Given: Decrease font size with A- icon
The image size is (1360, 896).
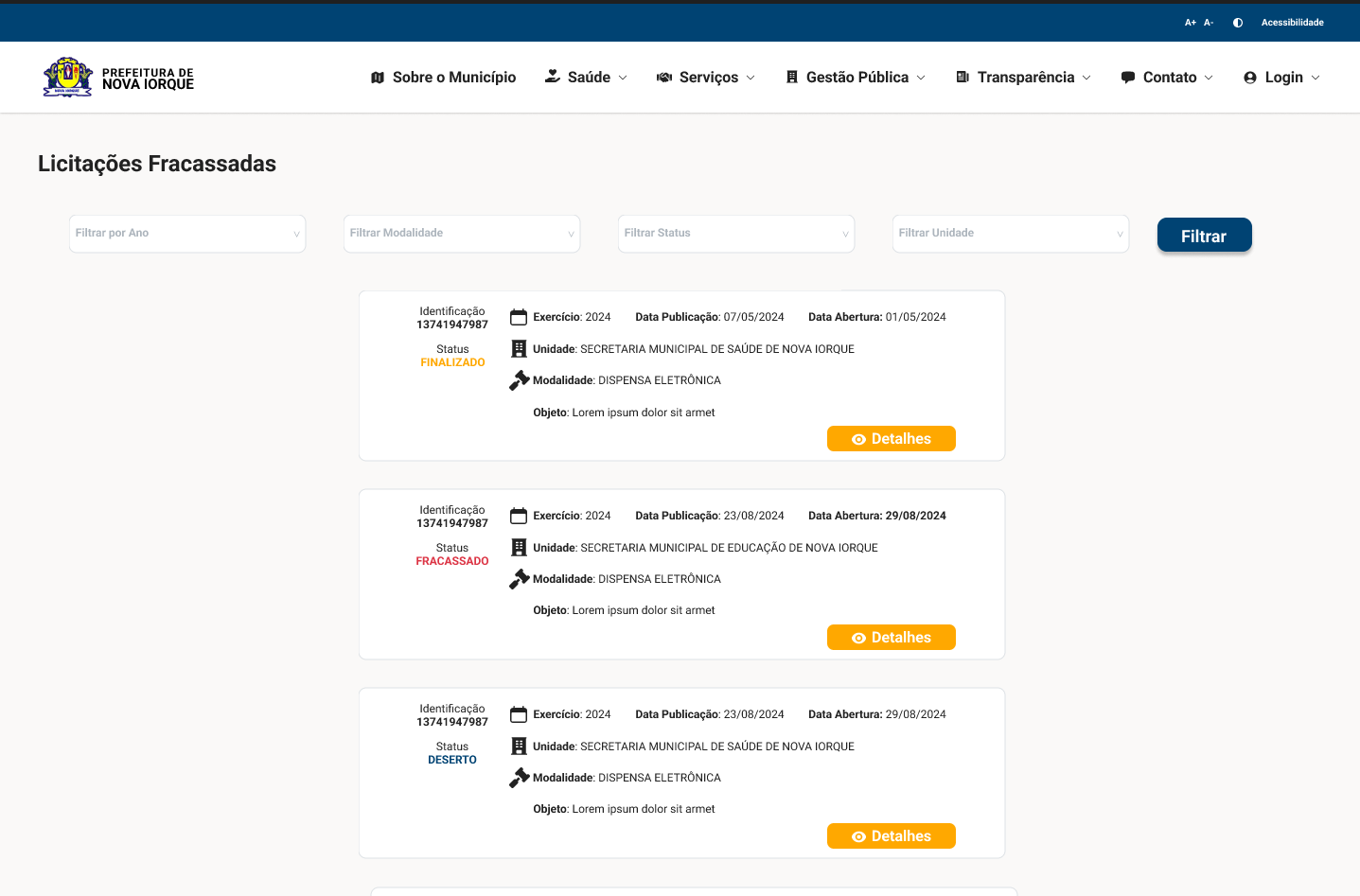Looking at the screenshot, I should click(x=1209, y=23).
